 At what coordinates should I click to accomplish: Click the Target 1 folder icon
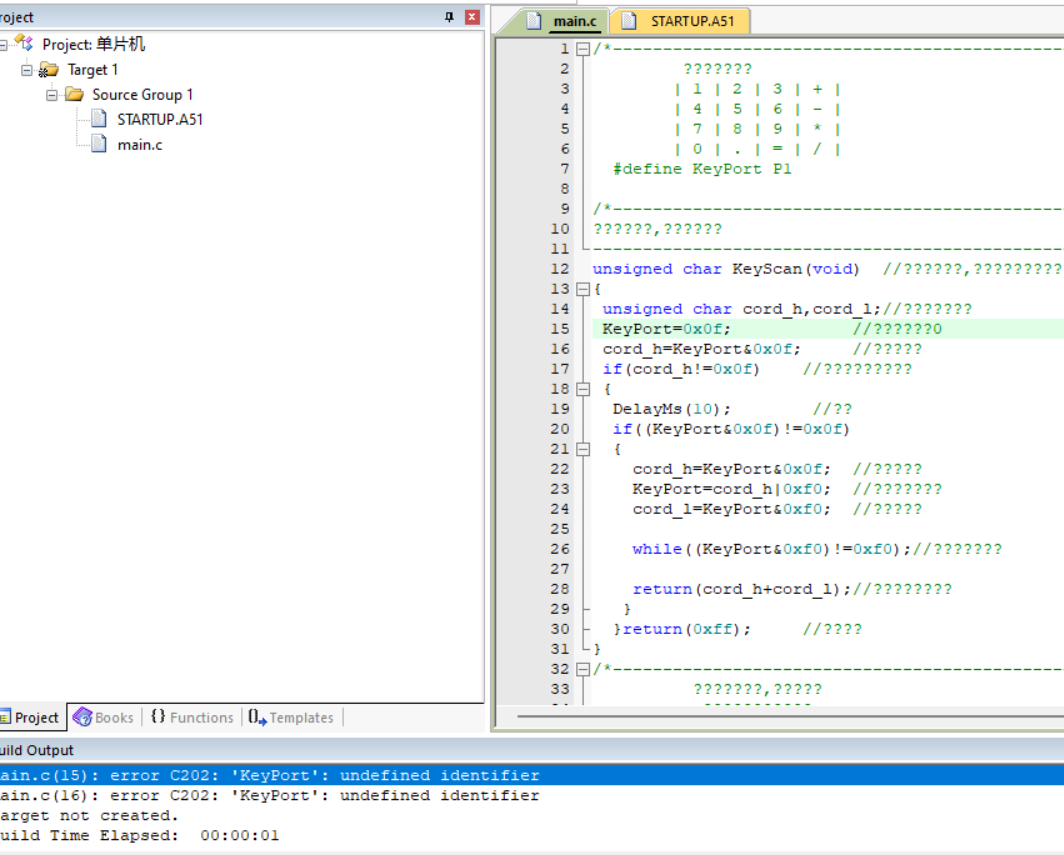point(49,69)
